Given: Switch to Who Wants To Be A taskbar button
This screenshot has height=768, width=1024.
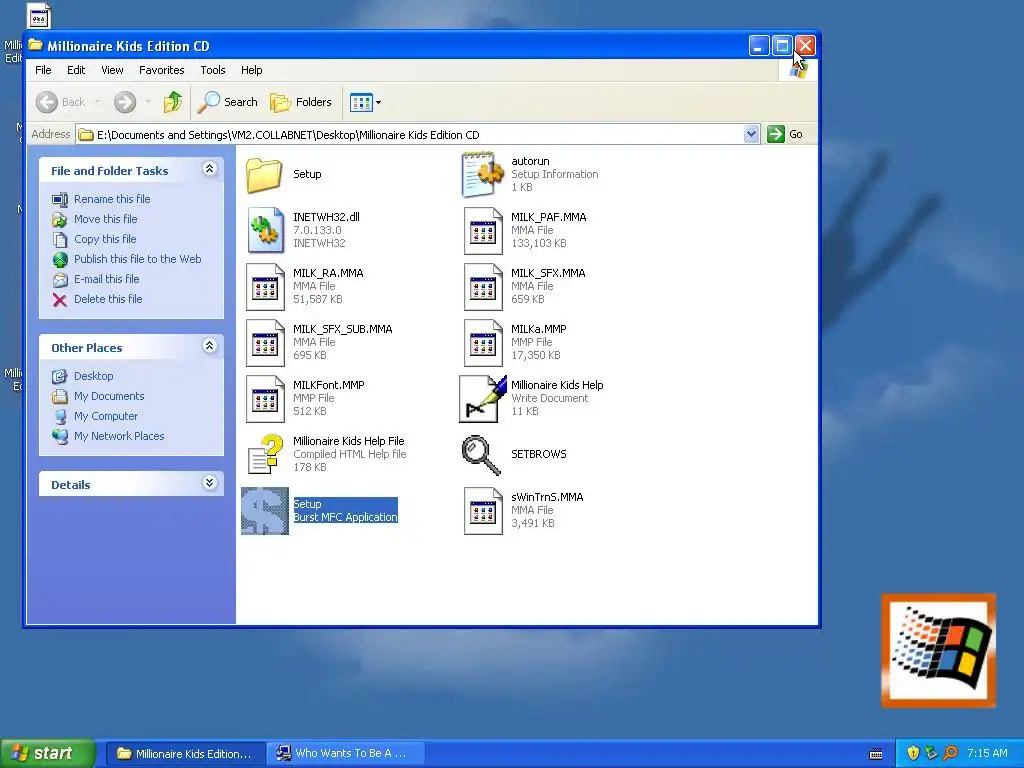Looking at the screenshot, I should point(346,754).
